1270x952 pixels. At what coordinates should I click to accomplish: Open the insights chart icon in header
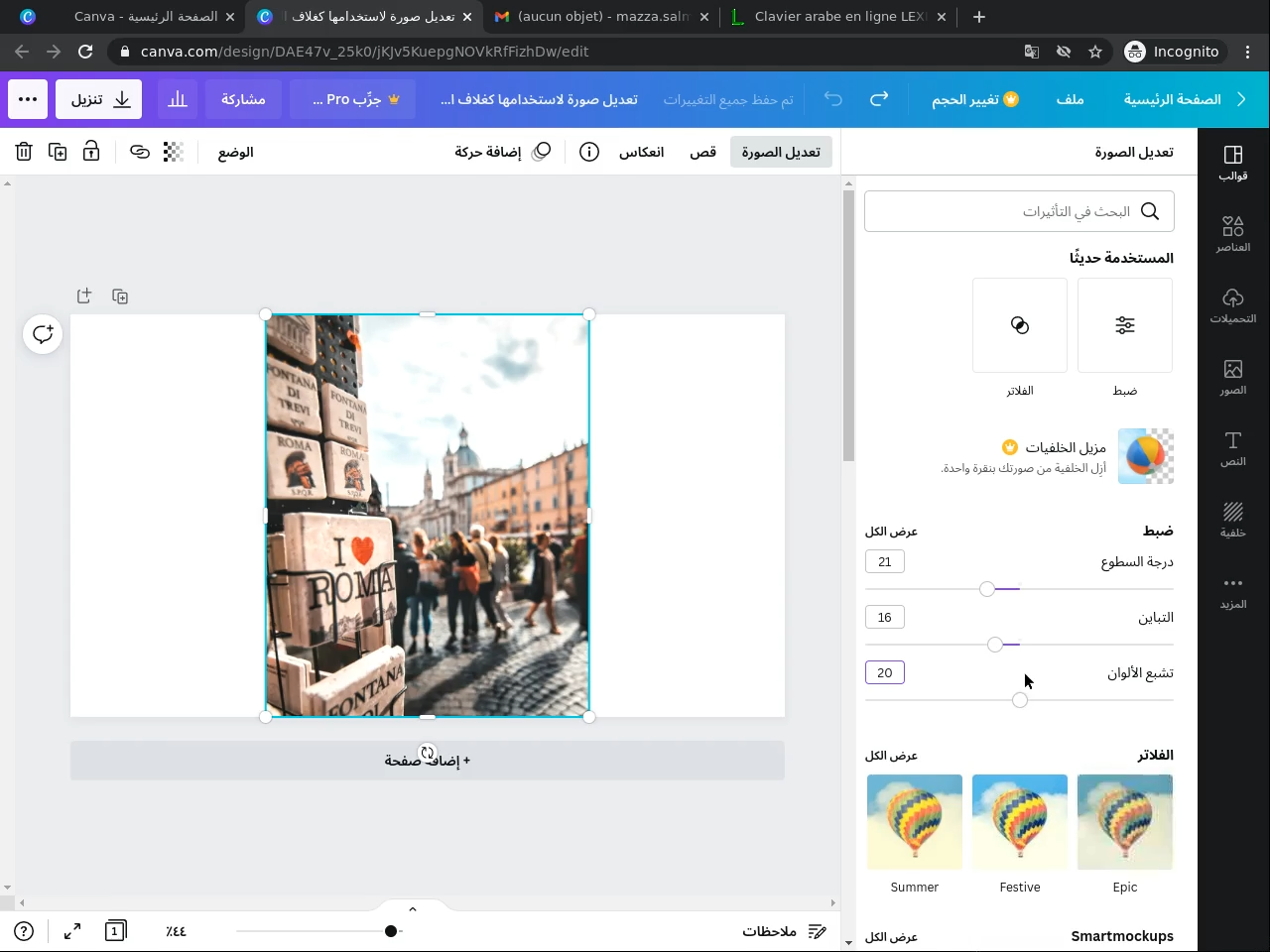coord(178,99)
